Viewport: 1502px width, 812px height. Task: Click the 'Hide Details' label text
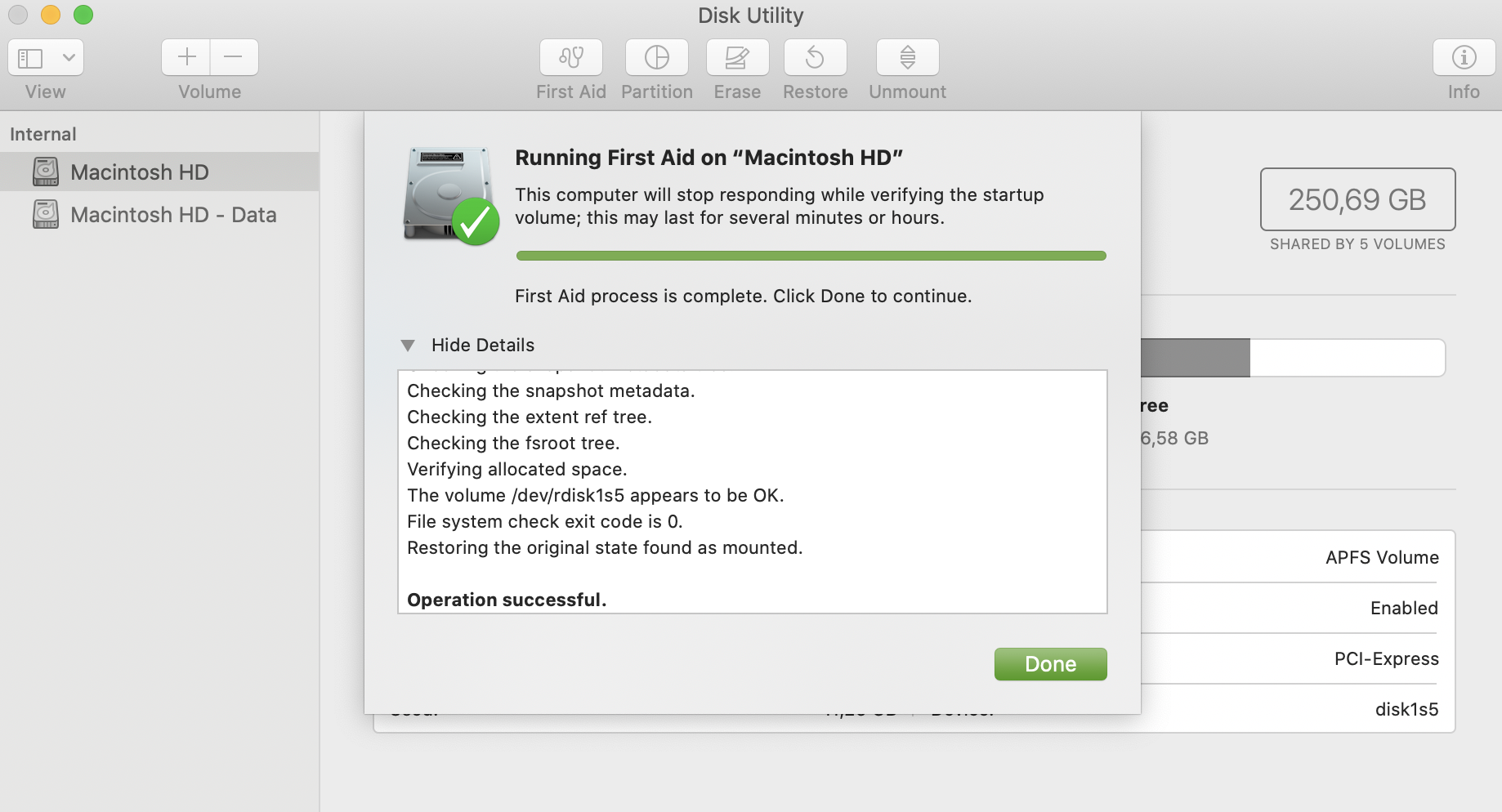(483, 345)
